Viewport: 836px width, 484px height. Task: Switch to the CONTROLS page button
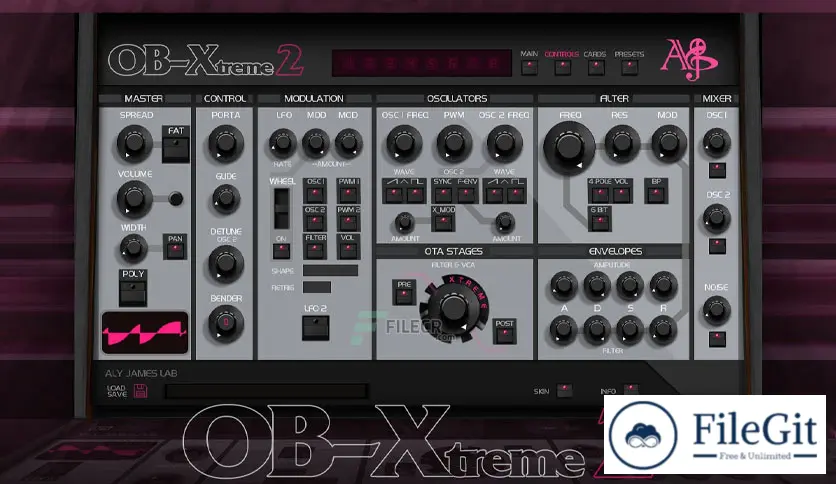click(x=562, y=68)
